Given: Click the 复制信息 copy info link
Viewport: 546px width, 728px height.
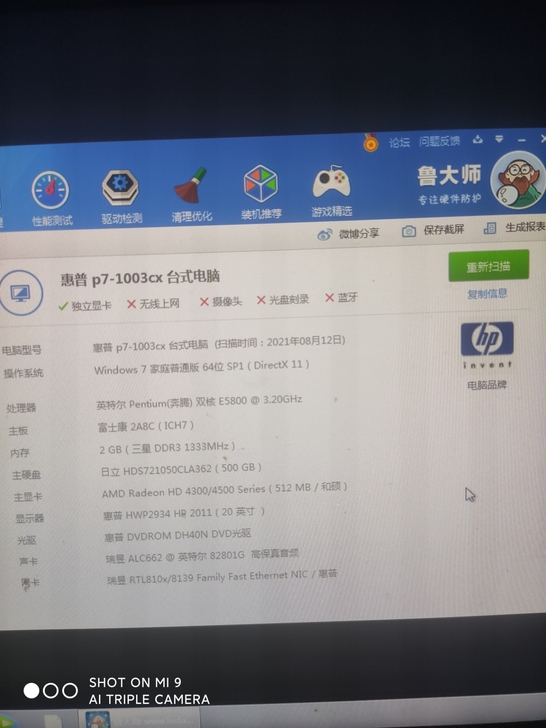Looking at the screenshot, I should tap(487, 294).
